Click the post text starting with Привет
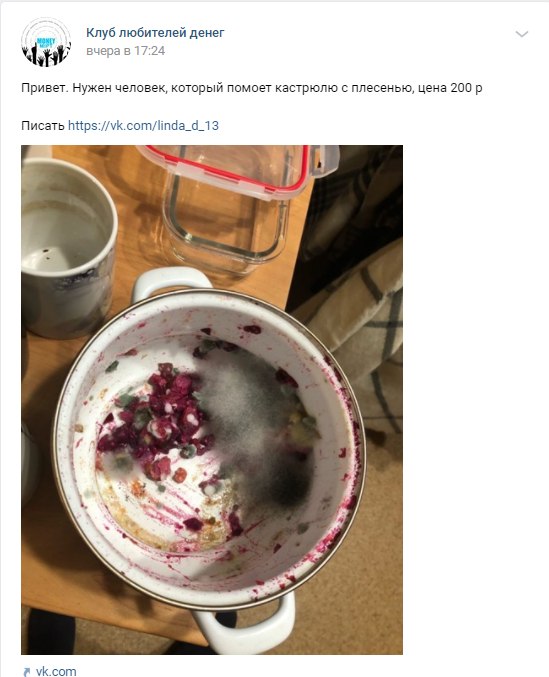 coord(252,88)
